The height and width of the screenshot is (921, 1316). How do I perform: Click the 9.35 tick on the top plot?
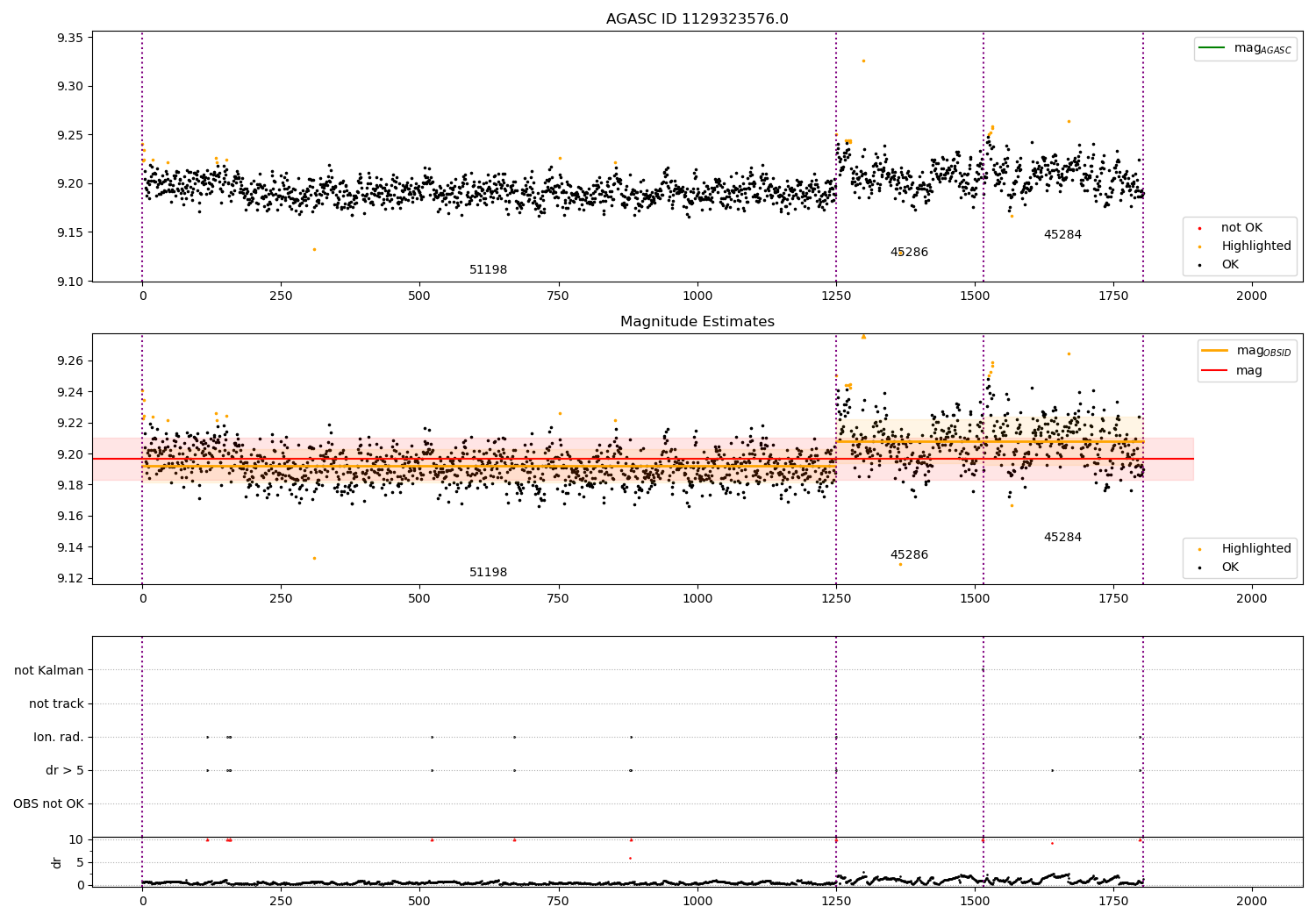(x=70, y=38)
